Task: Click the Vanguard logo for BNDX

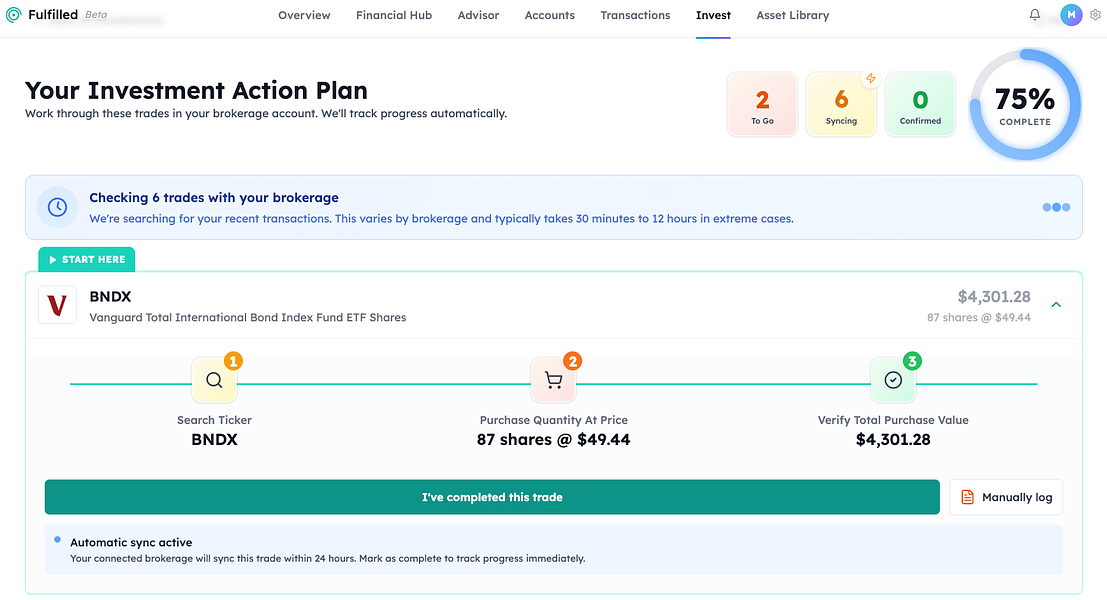Action: pos(57,305)
